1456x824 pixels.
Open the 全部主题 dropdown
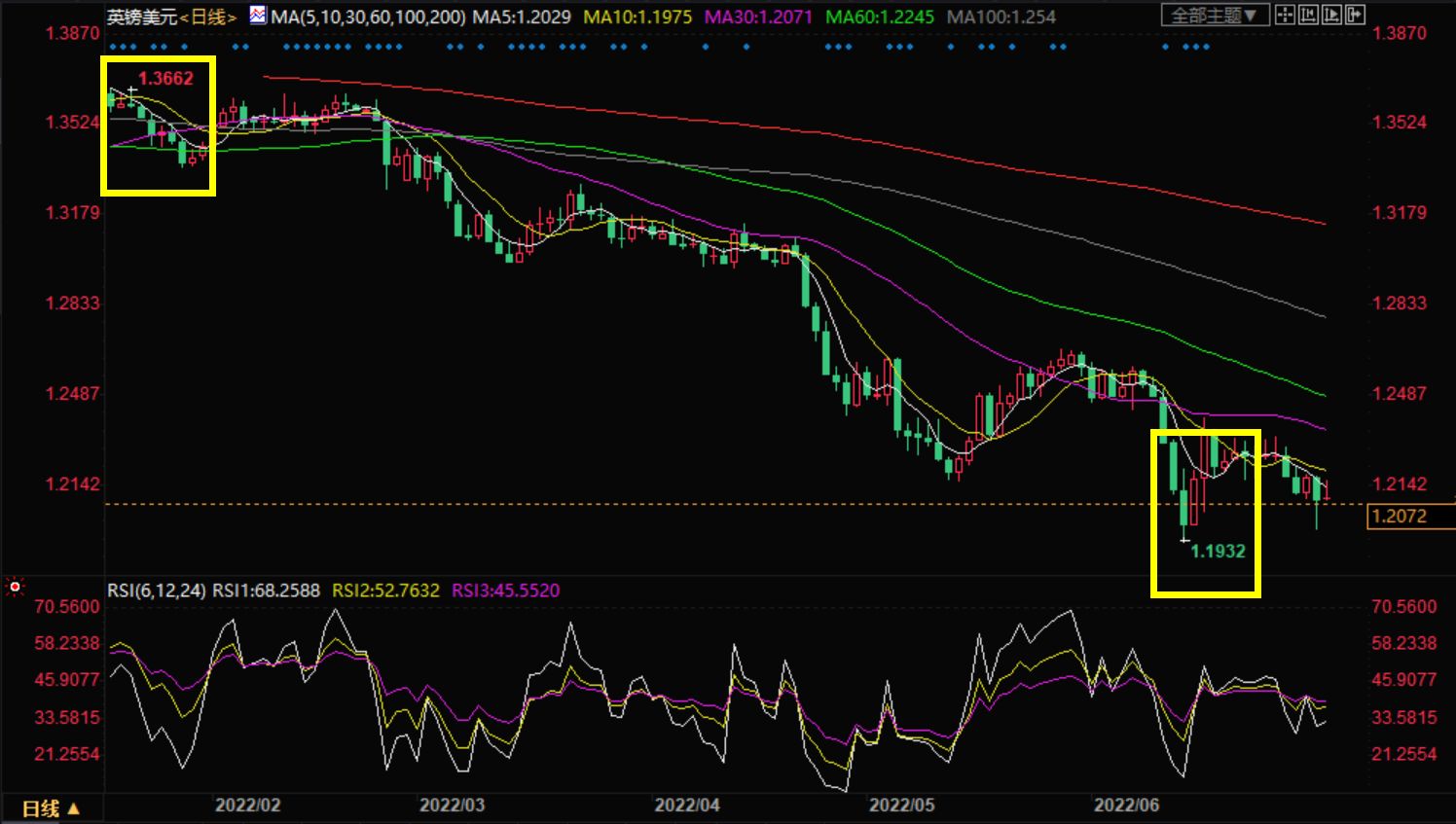1214,16
